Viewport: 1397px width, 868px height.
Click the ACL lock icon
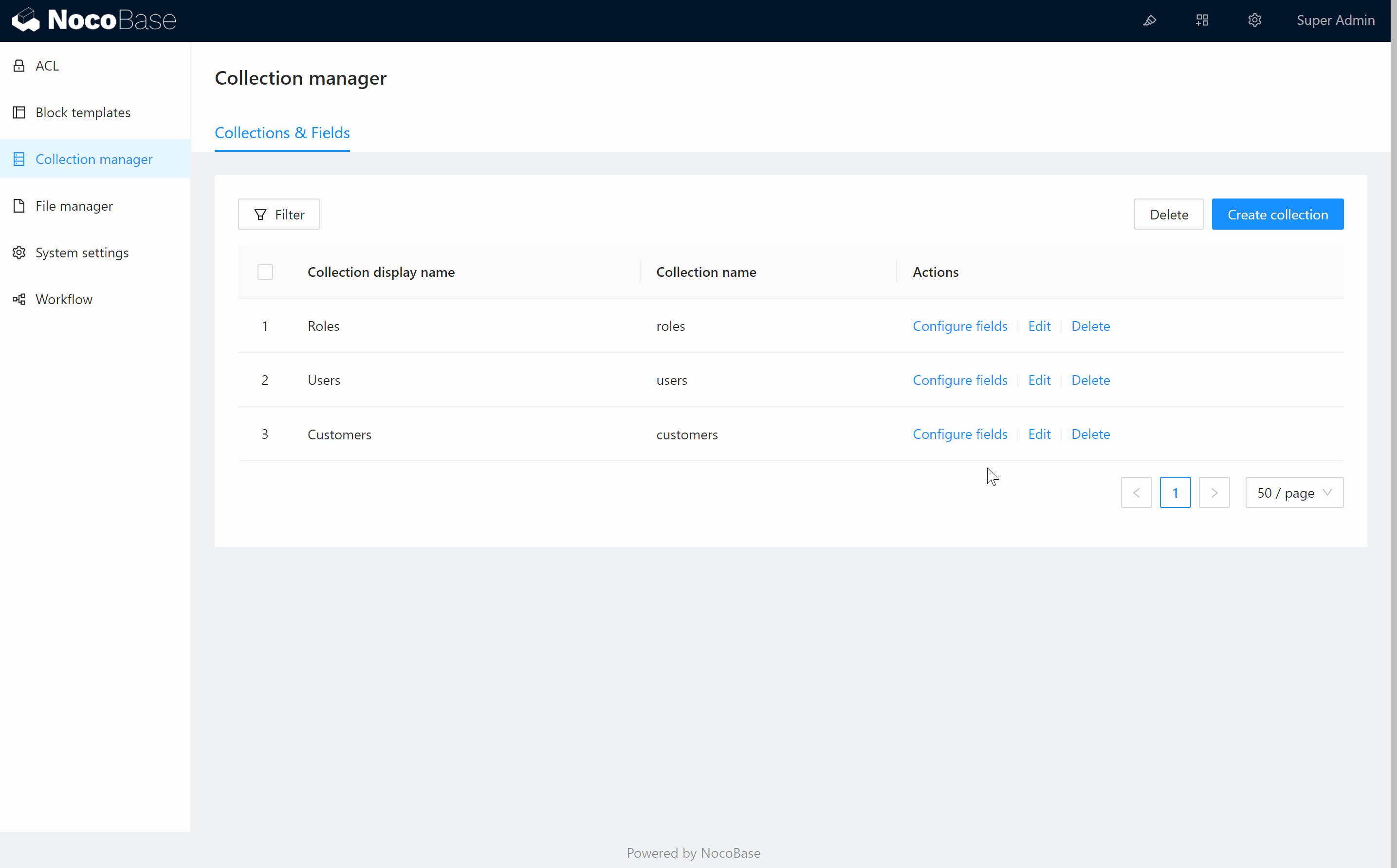[x=19, y=66]
